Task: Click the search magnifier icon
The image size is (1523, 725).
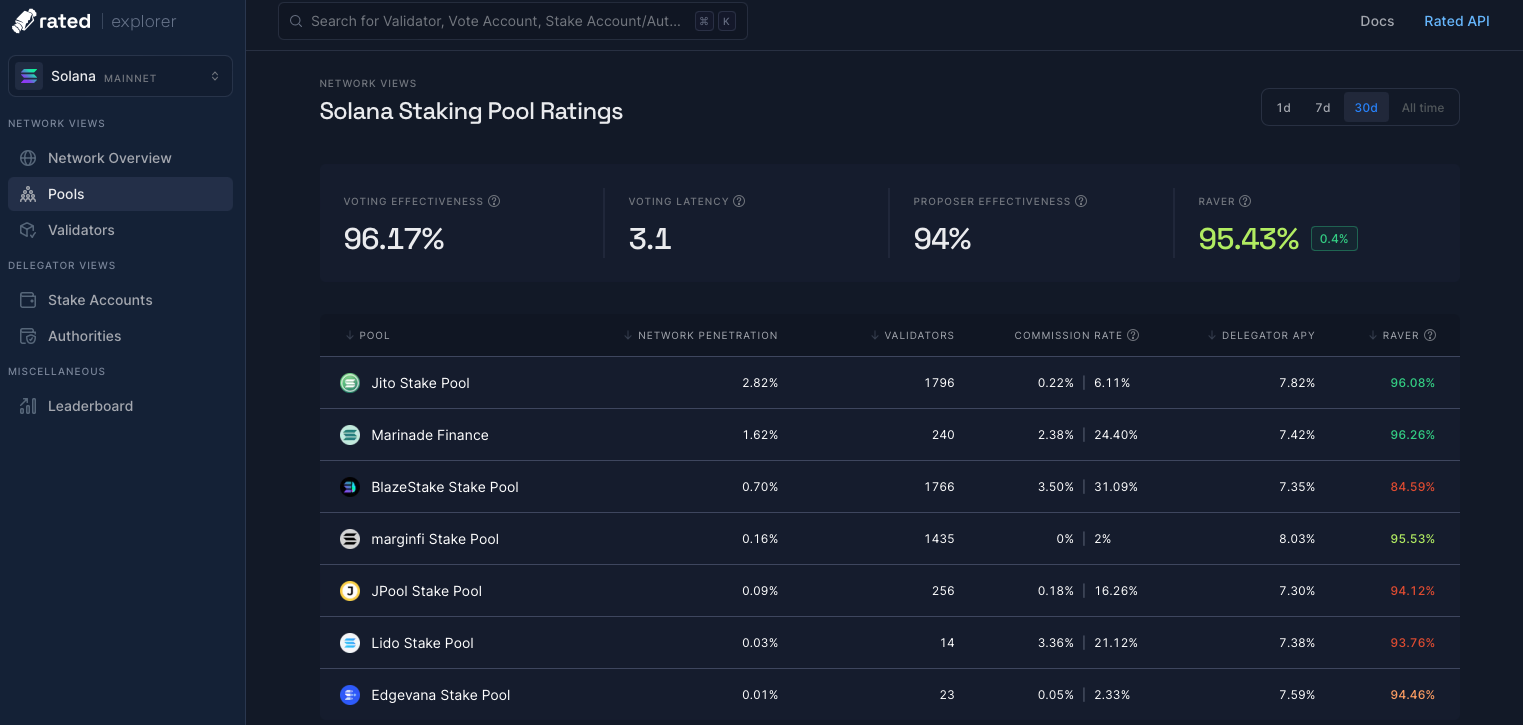Action: click(x=296, y=21)
